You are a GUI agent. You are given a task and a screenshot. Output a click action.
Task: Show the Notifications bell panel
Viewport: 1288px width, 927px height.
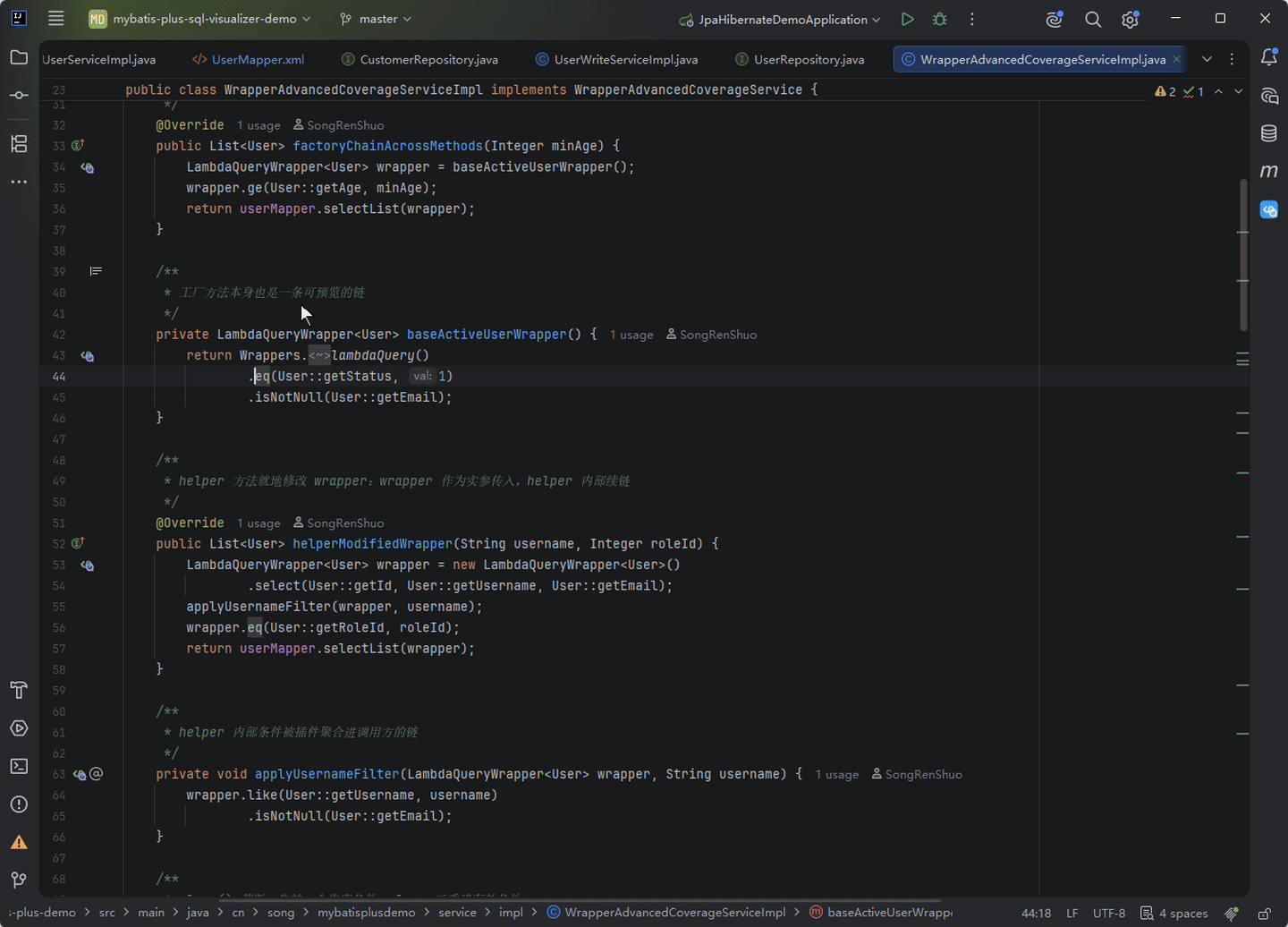click(1268, 58)
